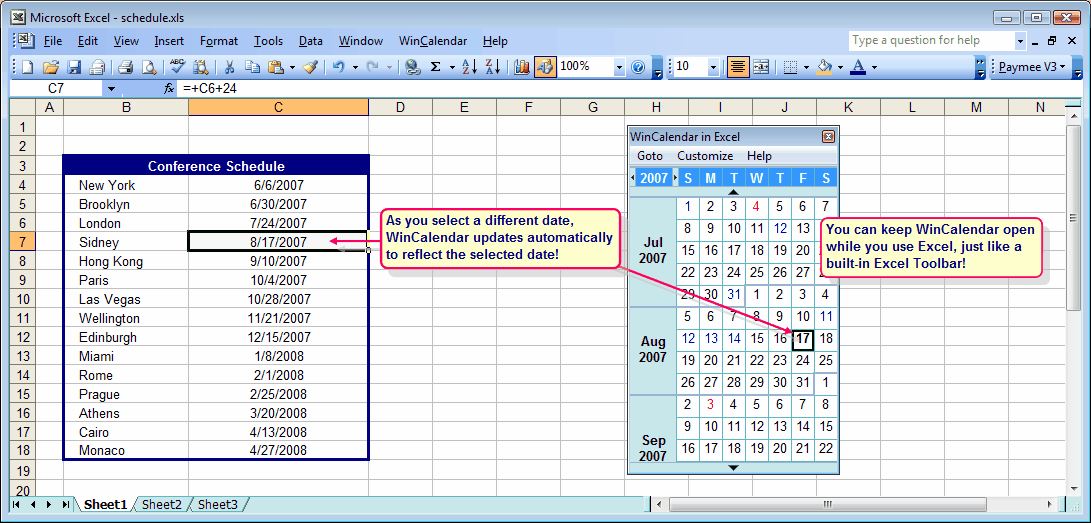The height and width of the screenshot is (523, 1091).
Task: Open the WinCalendar menu in menu bar
Action: (433, 41)
